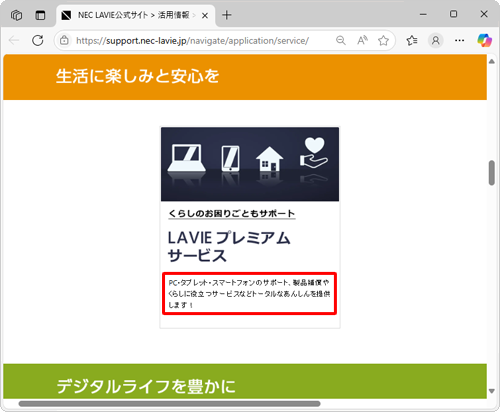Refresh the current page
Image resolution: width=500 pixels, height=412 pixels.
pyautogui.click(x=38, y=41)
